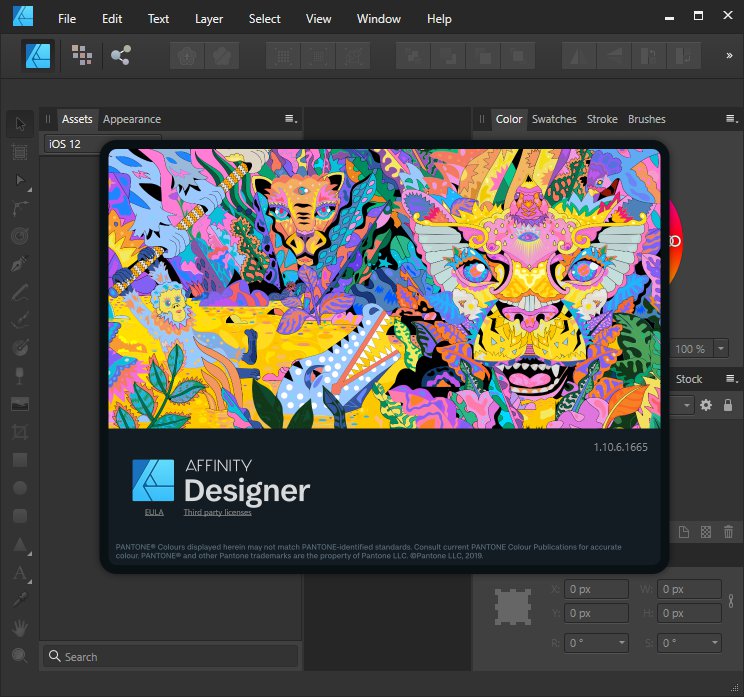Switch to the Pixel persona
This screenshot has height=697, width=744.
[82, 56]
